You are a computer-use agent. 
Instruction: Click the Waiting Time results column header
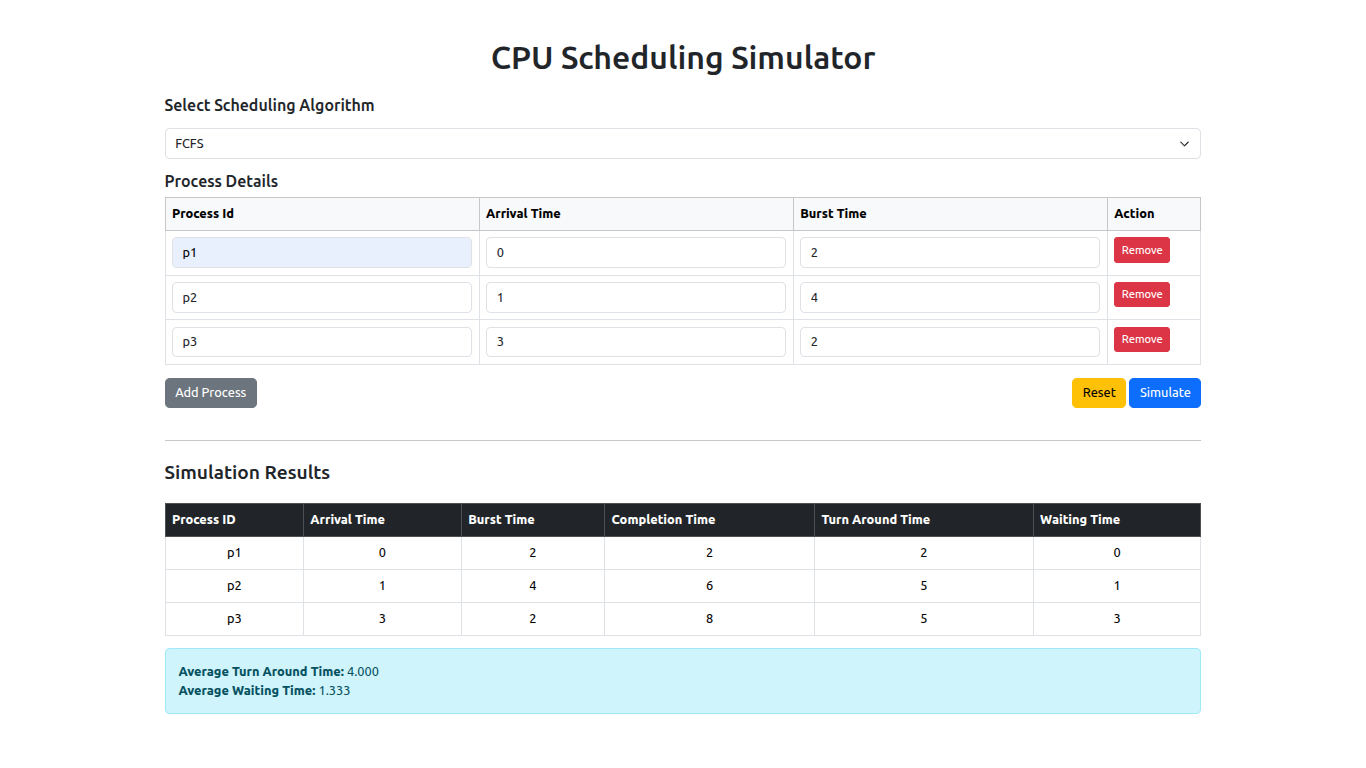(1116, 520)
